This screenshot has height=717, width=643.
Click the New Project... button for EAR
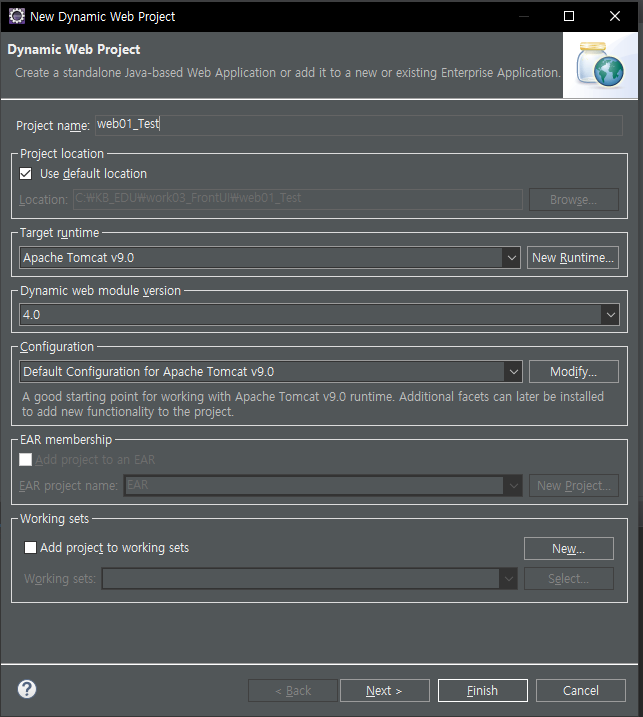tap(573, 486)
